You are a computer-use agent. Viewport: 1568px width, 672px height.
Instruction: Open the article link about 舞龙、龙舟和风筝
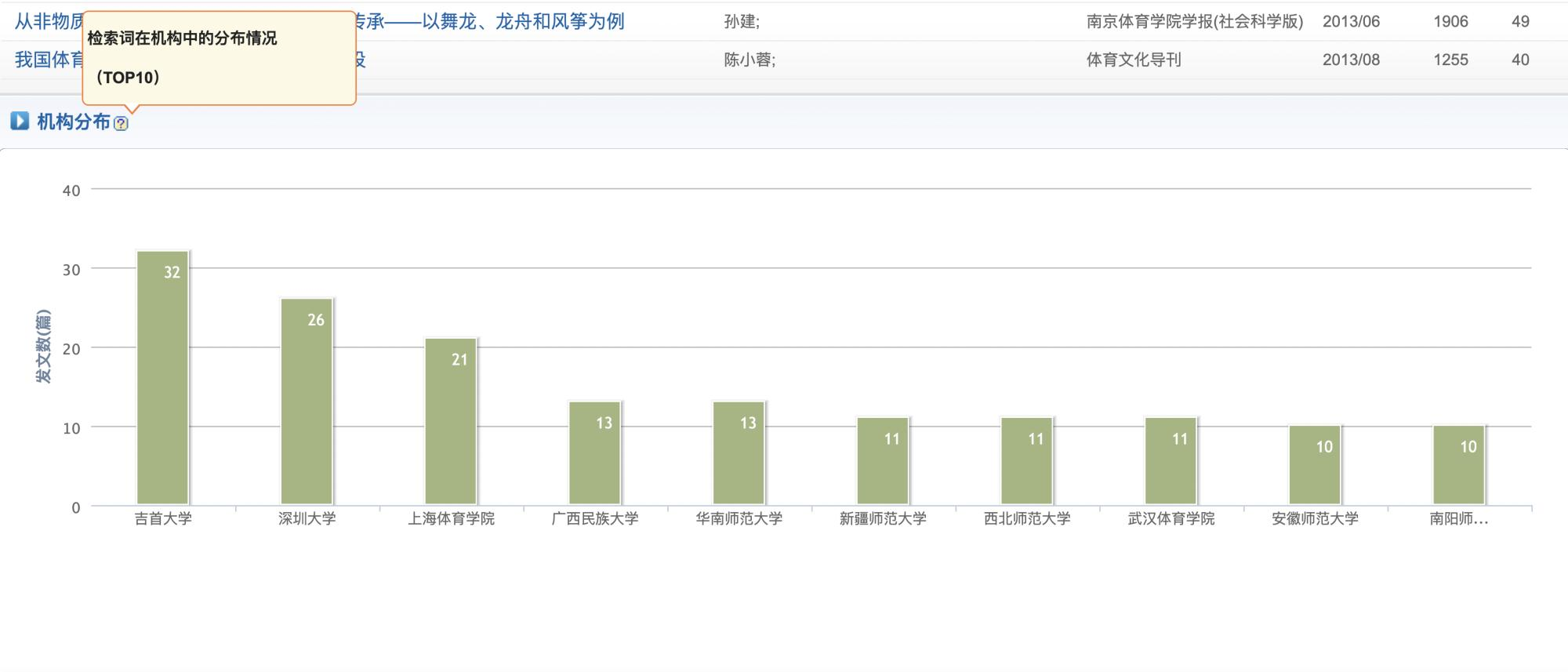(x=502, y=21)
